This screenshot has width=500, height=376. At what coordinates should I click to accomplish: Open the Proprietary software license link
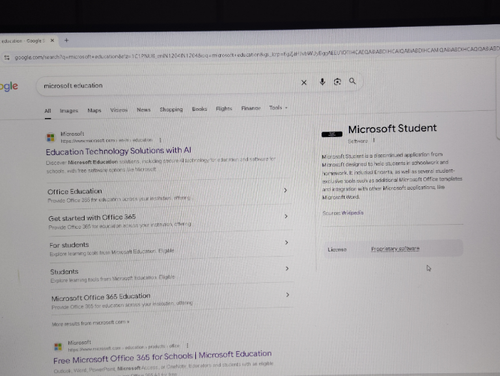(x=395, y=249)
